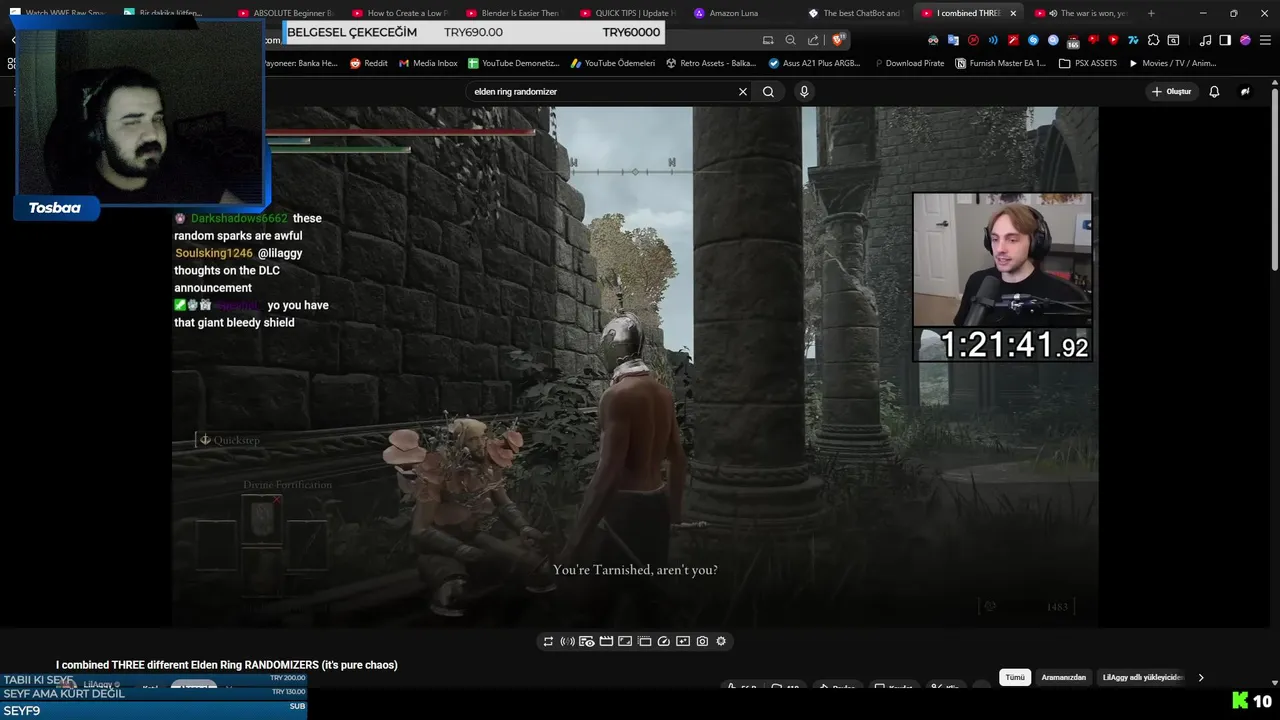
Task: Switch to 'The war is won' tab
Action: (1085, 13)
